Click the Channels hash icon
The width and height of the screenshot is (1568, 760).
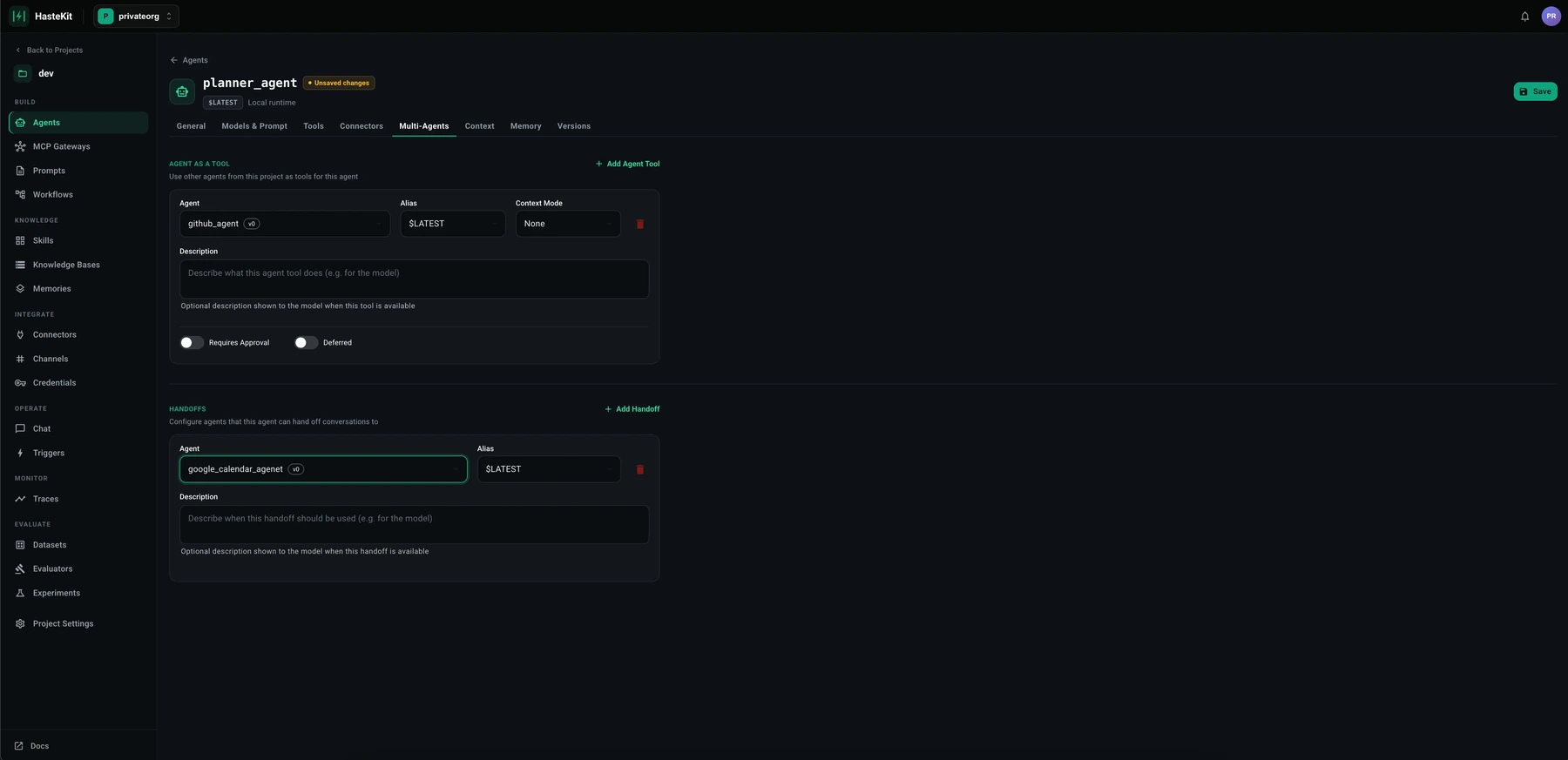coord(20,359)
